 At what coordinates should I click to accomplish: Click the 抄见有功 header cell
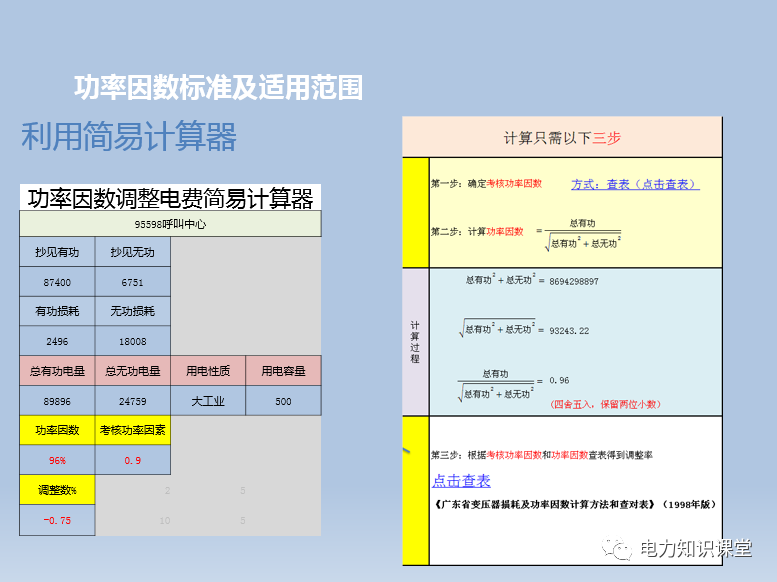pyautogui.click(x=57, y=252)
